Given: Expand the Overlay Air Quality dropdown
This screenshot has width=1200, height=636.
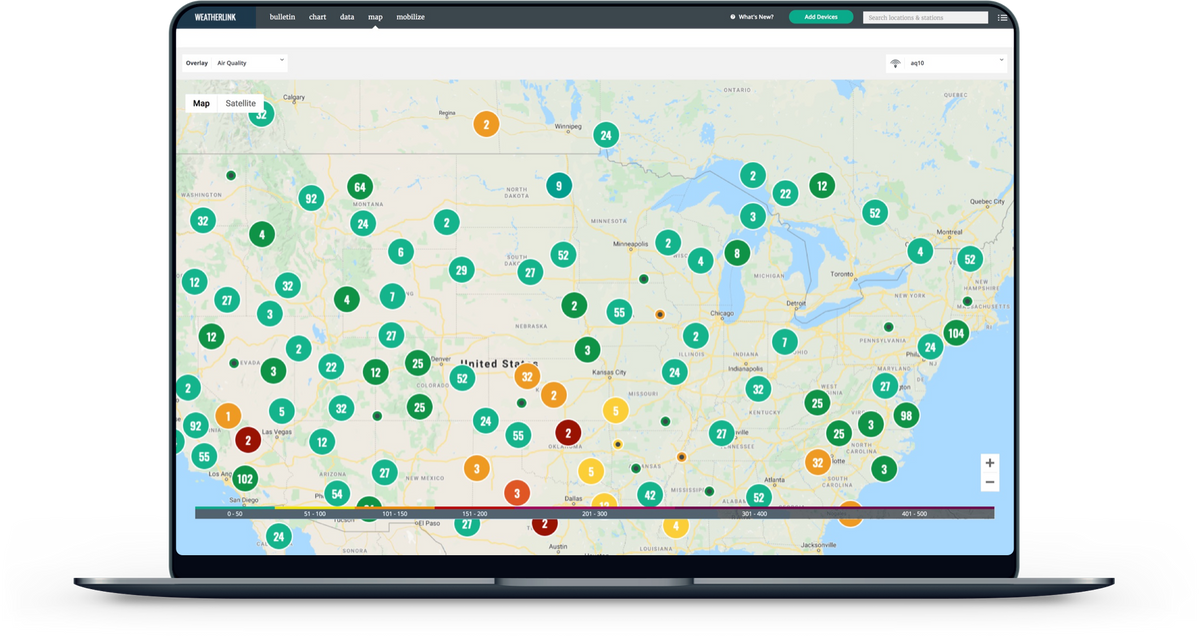Looking at the screenshot, I should click(250, 63).
